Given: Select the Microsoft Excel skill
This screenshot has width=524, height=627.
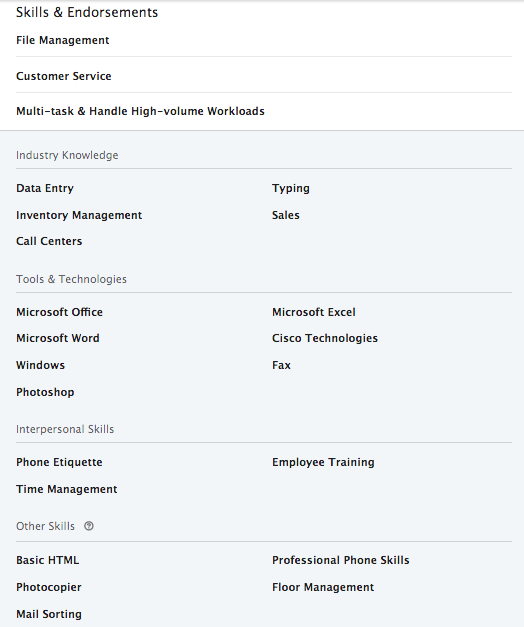Looking at the screenshot, I should tap(314, 312).
